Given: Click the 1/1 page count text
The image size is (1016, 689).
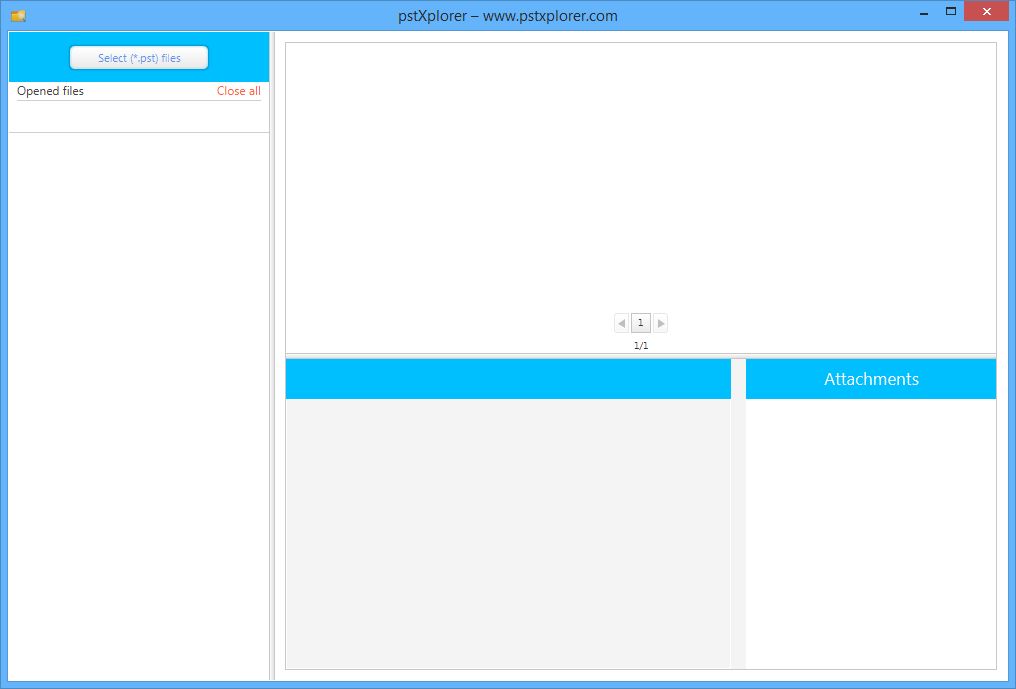Looking at the screenshot, I should [x=641, y=345].
